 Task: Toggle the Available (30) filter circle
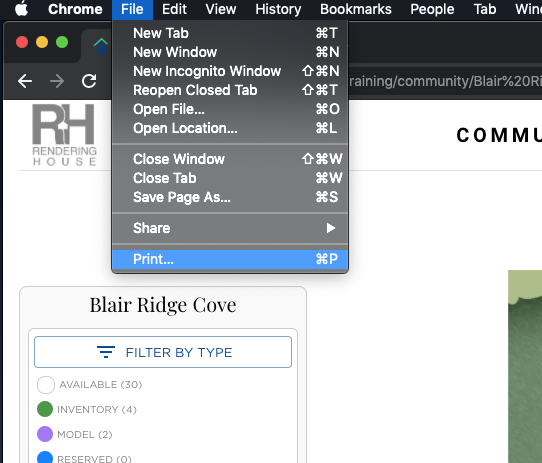coord(46,385)
